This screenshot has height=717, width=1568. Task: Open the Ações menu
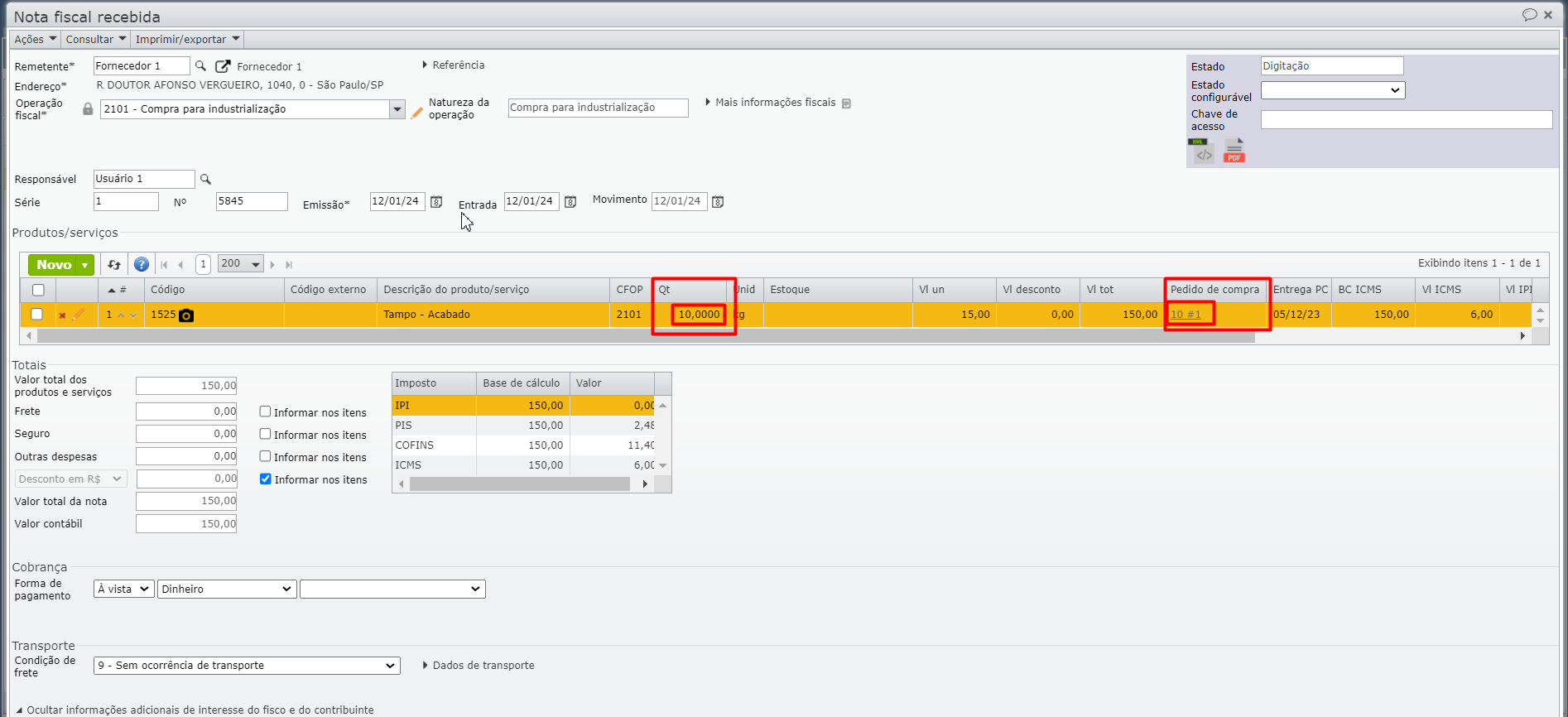point(36,39)
